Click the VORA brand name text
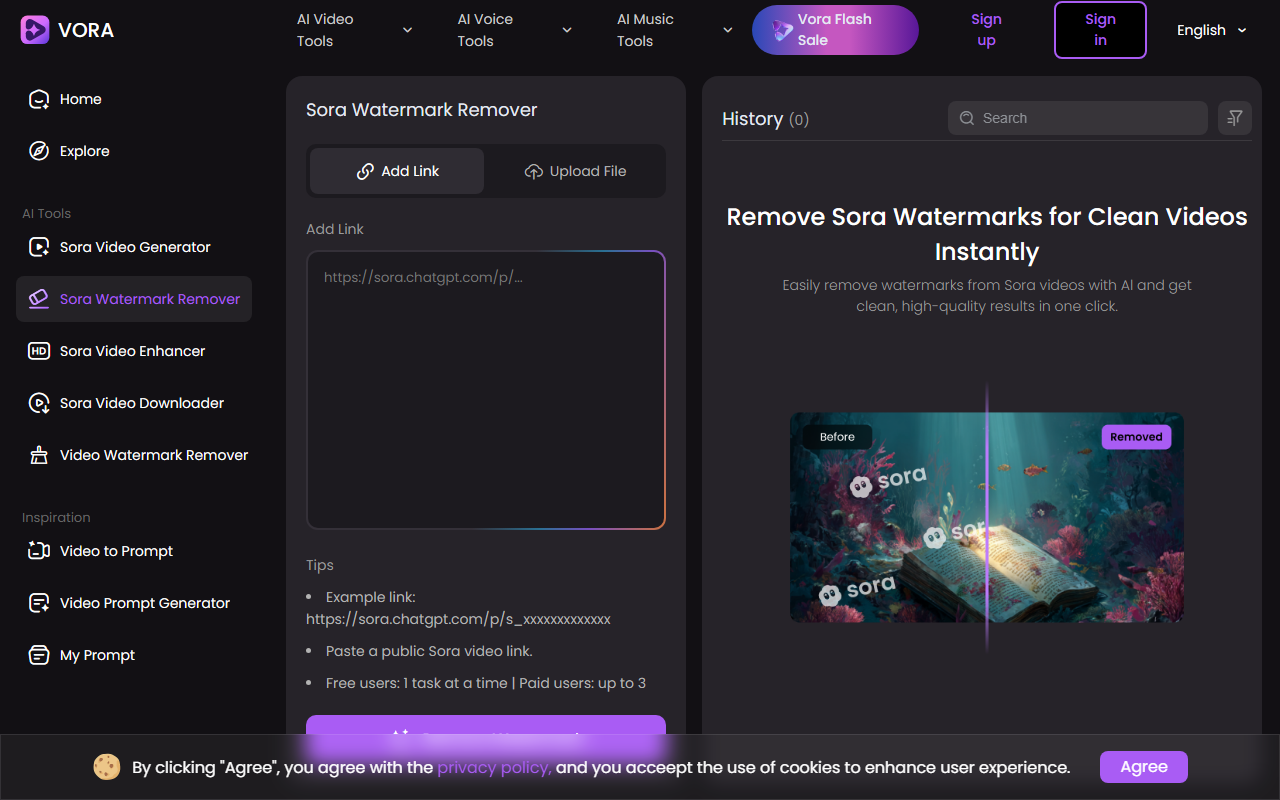The image size is (1280, 800). [x=86, y=30]
